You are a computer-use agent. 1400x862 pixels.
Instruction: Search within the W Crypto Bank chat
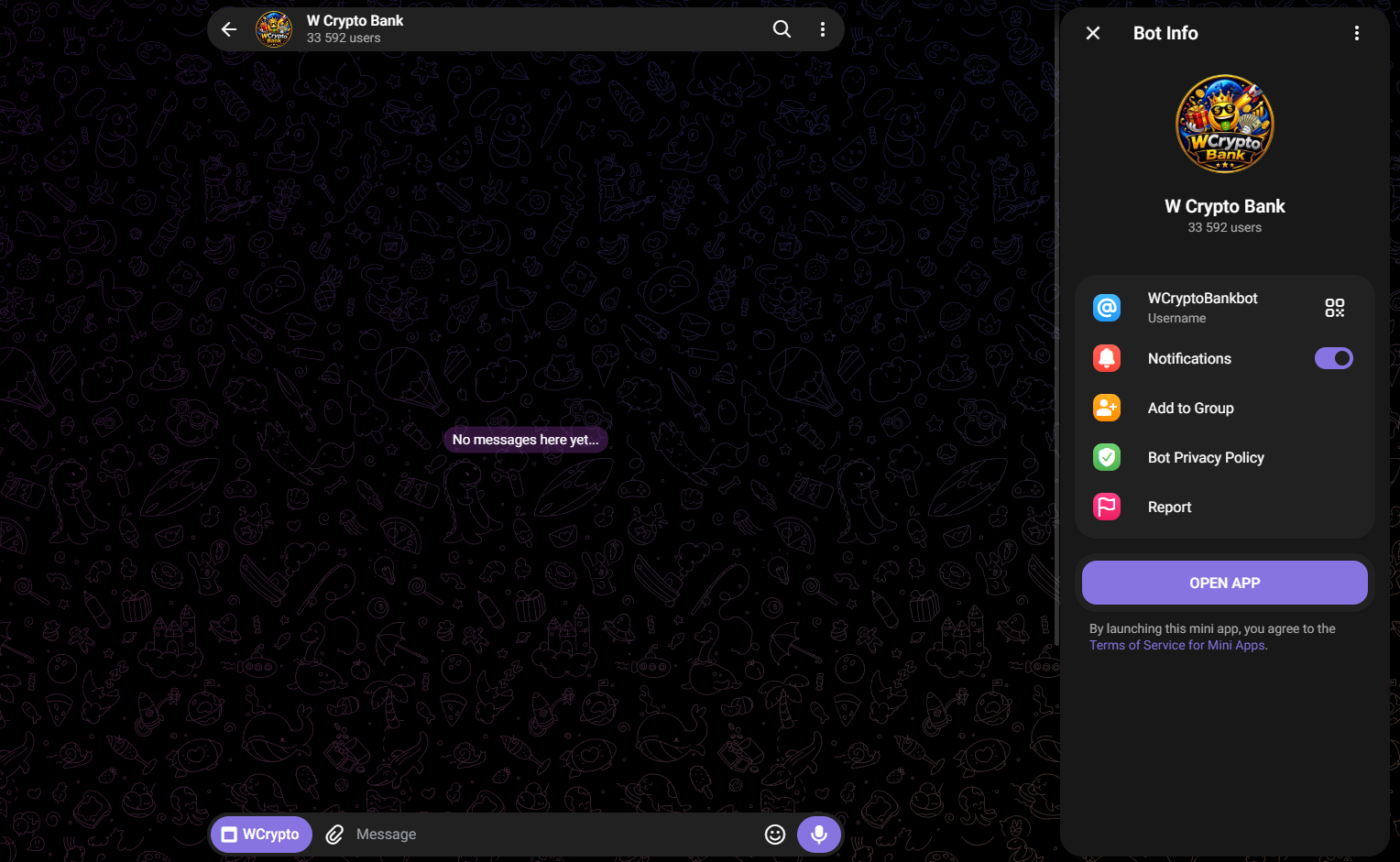782,29
